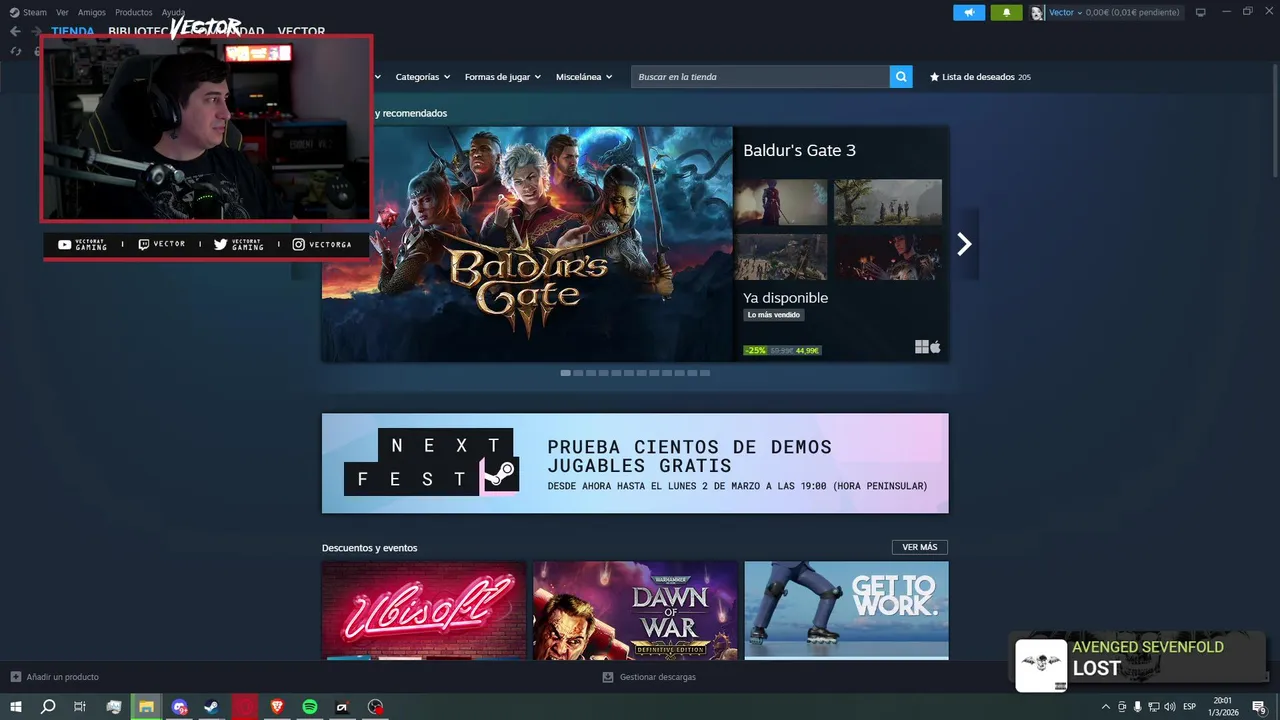Open Lista de deseados 205
1280x720 pixels.
[980, 77]
